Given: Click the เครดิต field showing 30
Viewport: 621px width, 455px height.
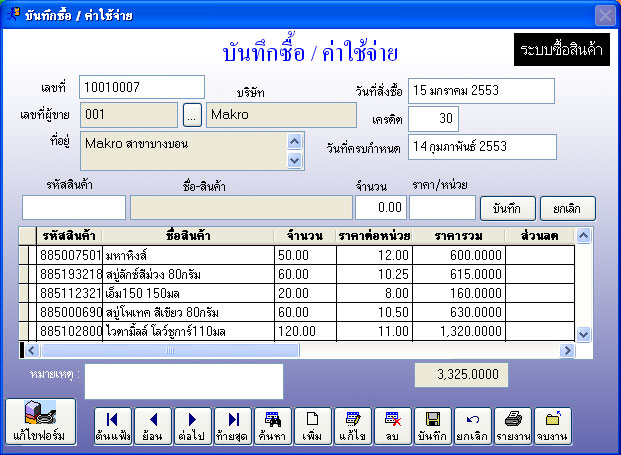Looking at the screenshot, I should tap(433, 118).
